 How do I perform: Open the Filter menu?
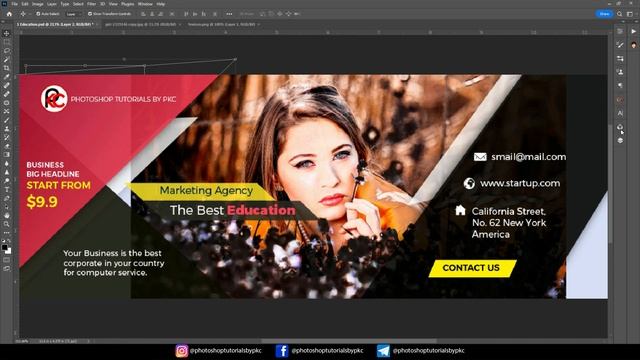(x=91, y=4)
